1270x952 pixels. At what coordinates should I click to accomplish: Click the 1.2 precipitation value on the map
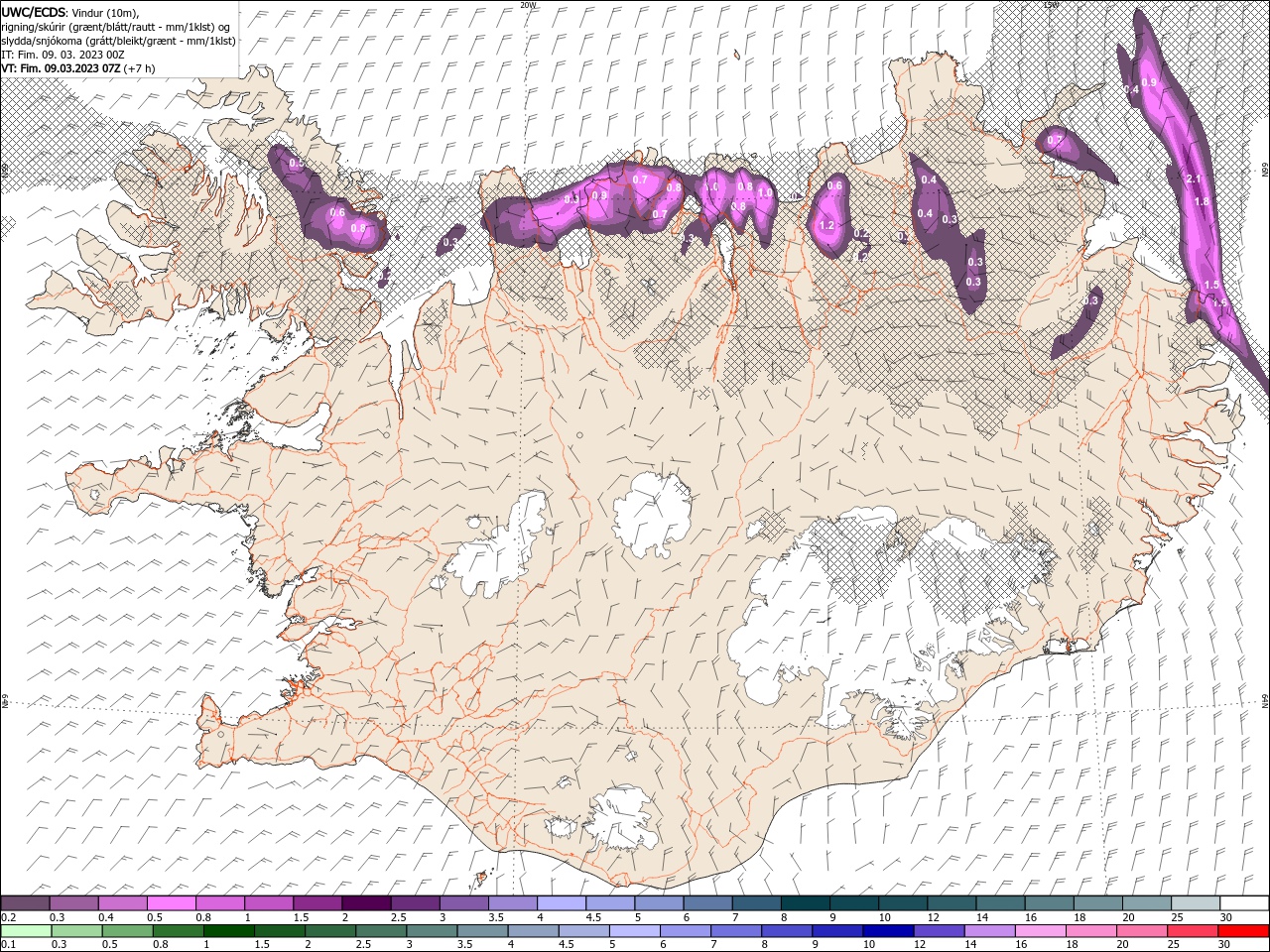click(x=826, y=225)
